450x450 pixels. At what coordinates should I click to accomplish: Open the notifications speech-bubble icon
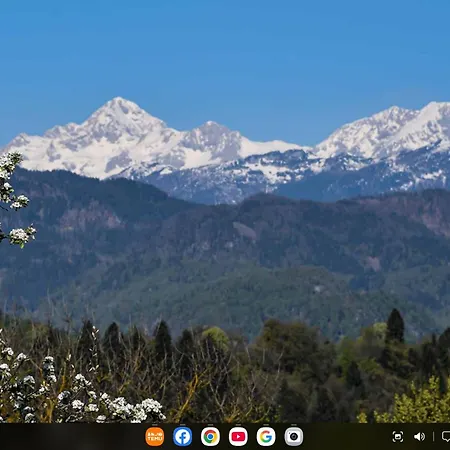click(446, 436)
